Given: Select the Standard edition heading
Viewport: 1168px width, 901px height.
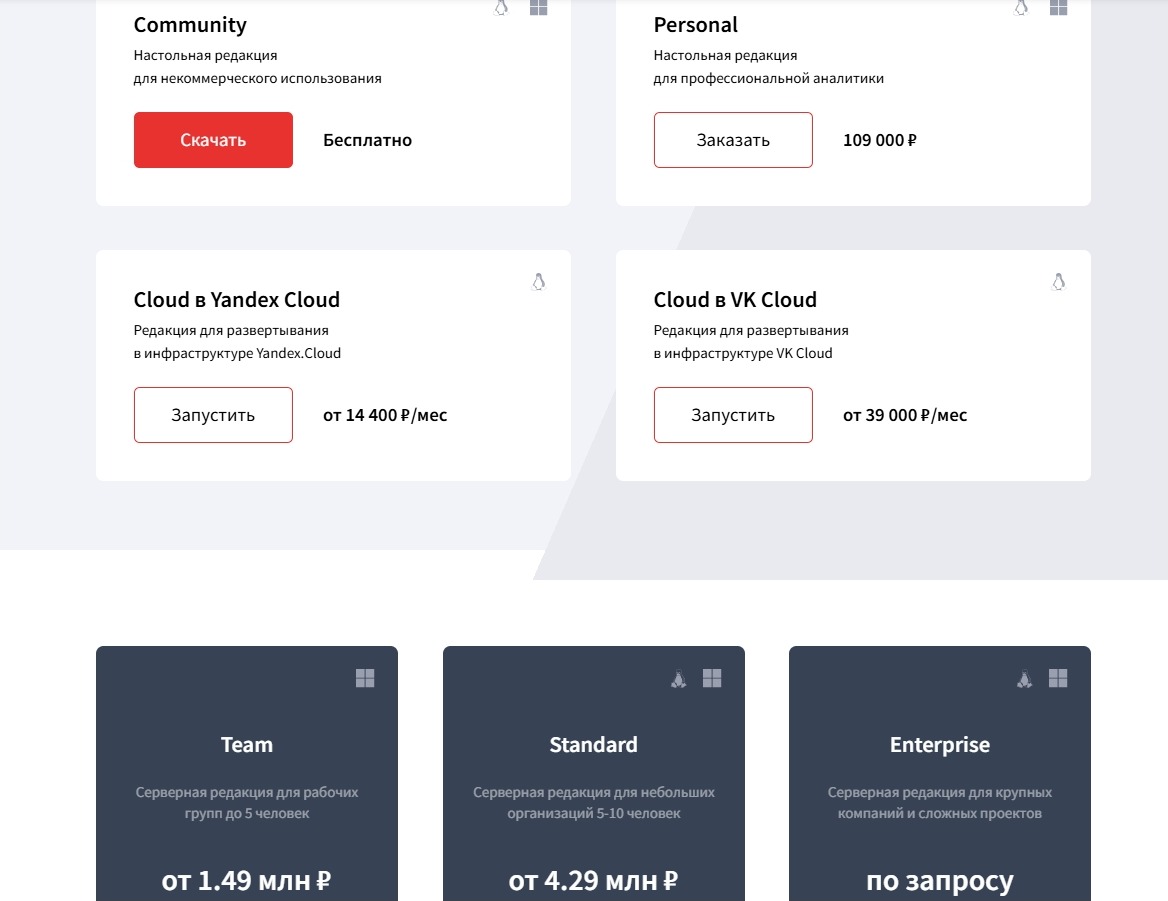Looking at the screenshot, I should pos(593,745).
